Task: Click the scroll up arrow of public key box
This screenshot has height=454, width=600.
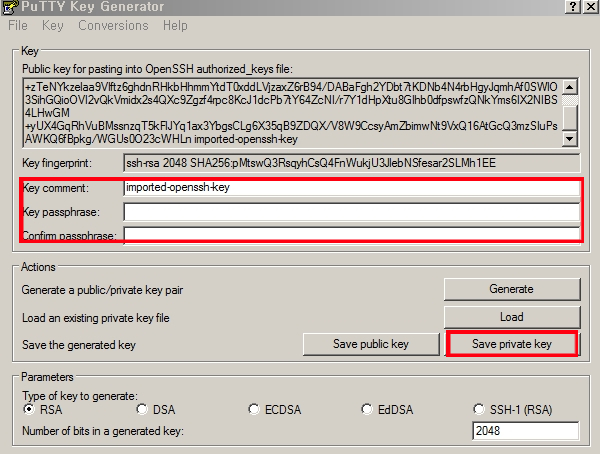Action: coord(570,87)
